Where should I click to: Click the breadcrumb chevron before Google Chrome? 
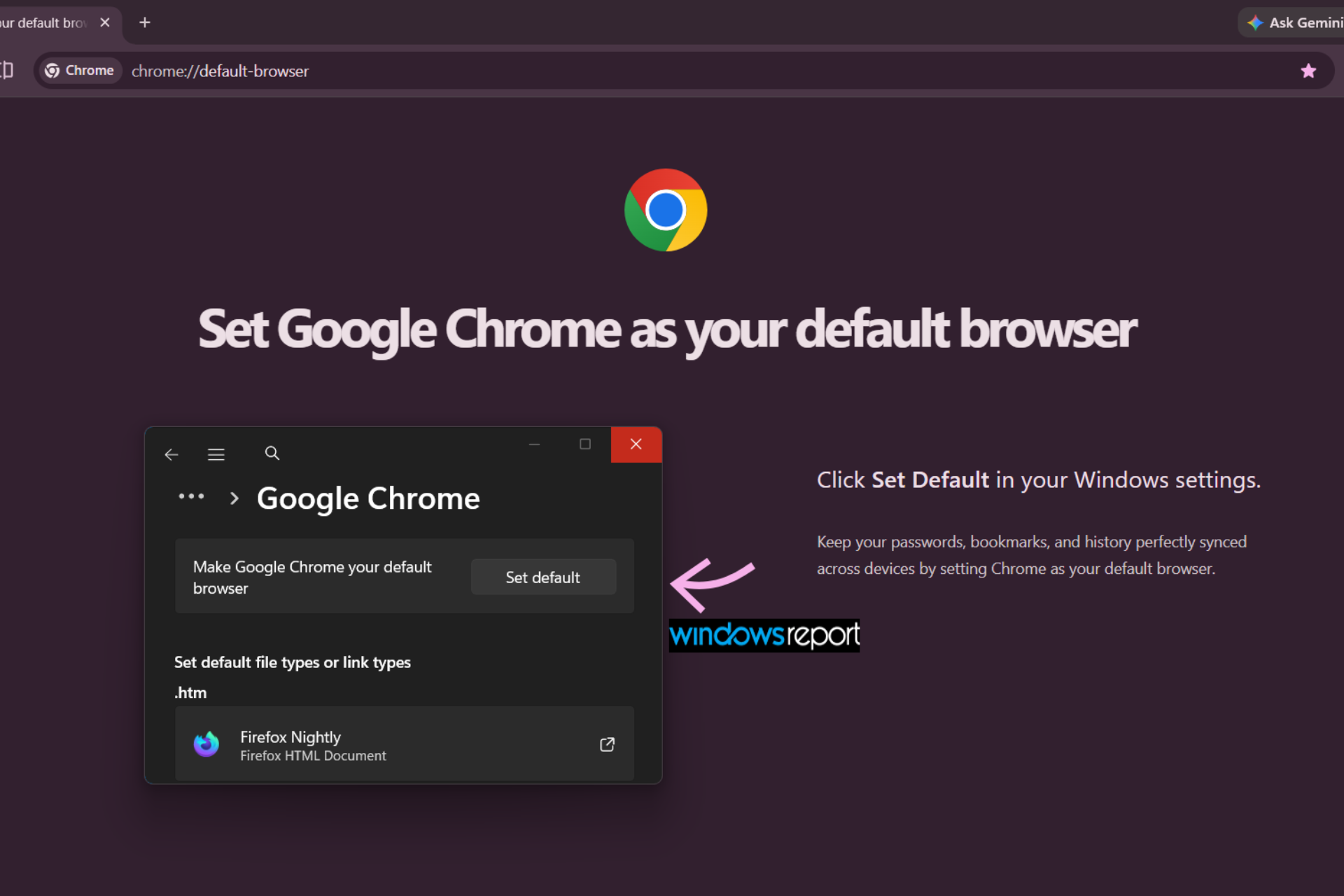click(x=234, y=498)
